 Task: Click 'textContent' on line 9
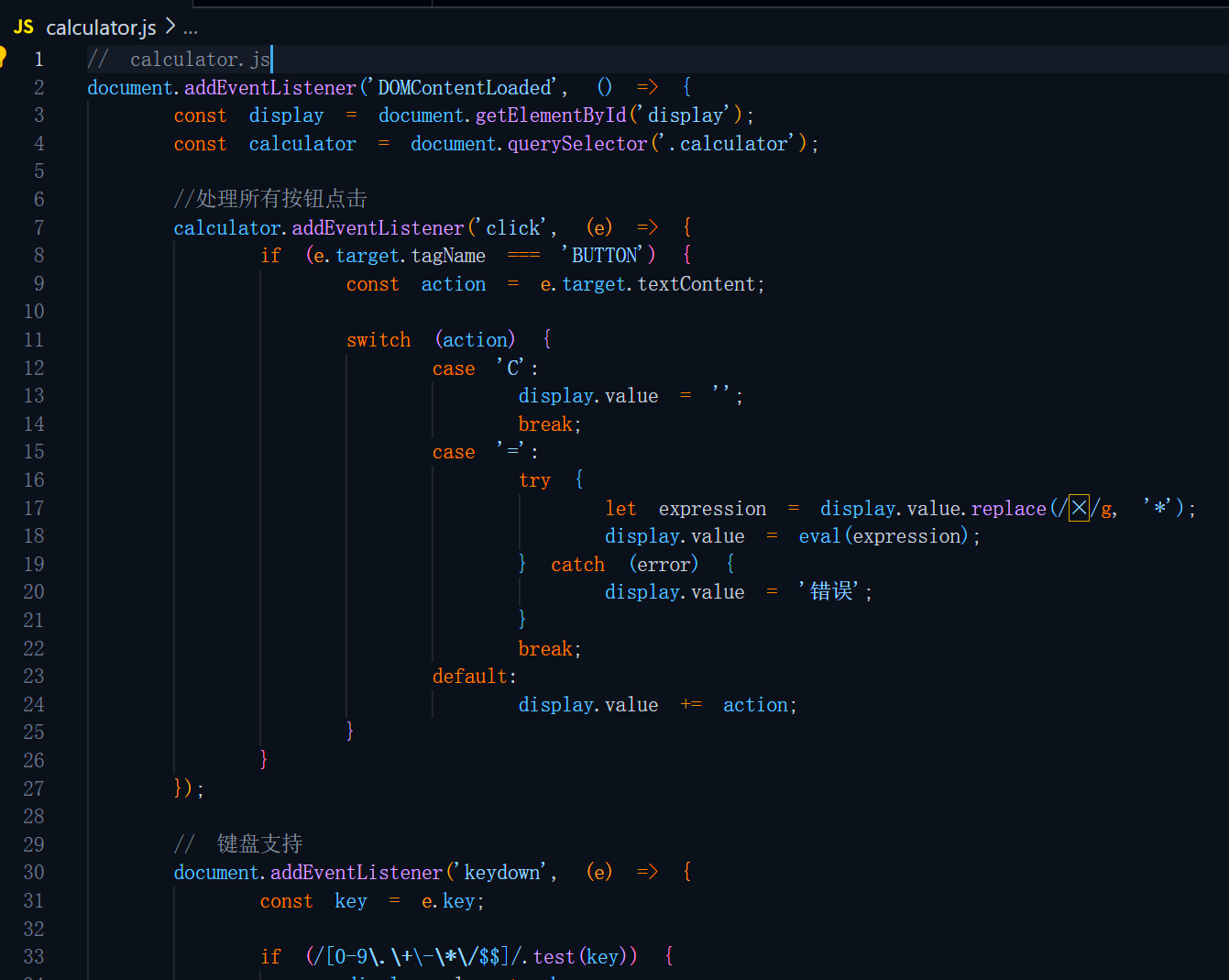tap(697, 284)
